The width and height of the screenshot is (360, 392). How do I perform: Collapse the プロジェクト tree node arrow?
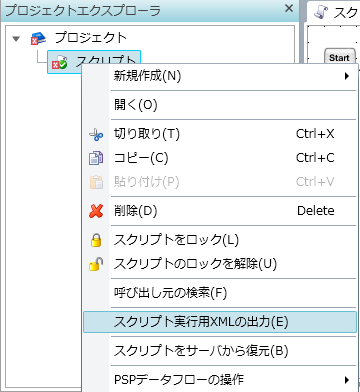coord(16,39)
